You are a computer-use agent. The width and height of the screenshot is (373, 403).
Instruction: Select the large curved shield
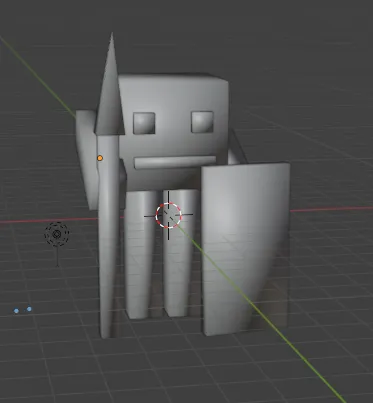[x=246, y=248]
